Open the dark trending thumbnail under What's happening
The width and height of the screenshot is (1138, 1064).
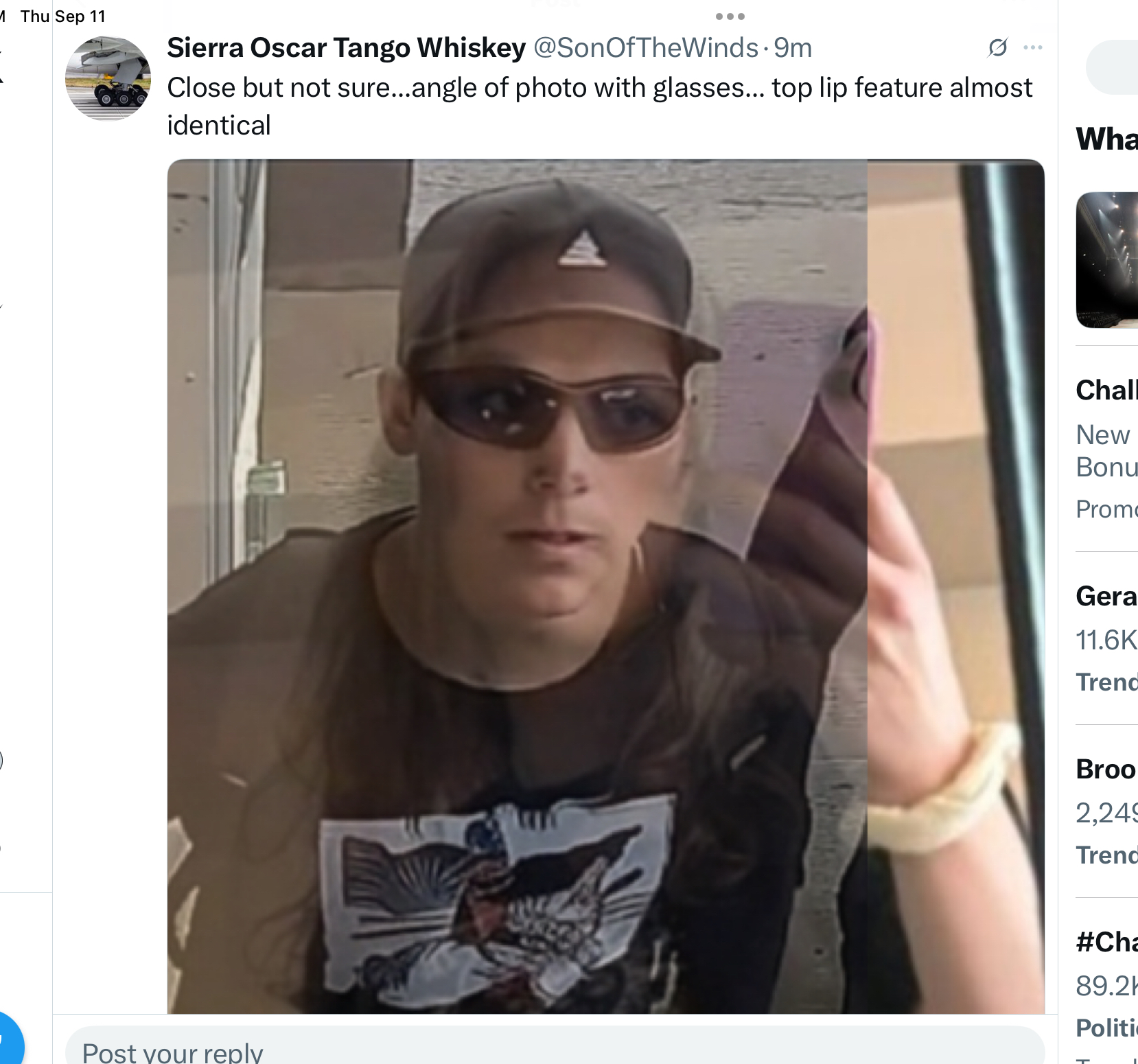[x=1107, y=260]
